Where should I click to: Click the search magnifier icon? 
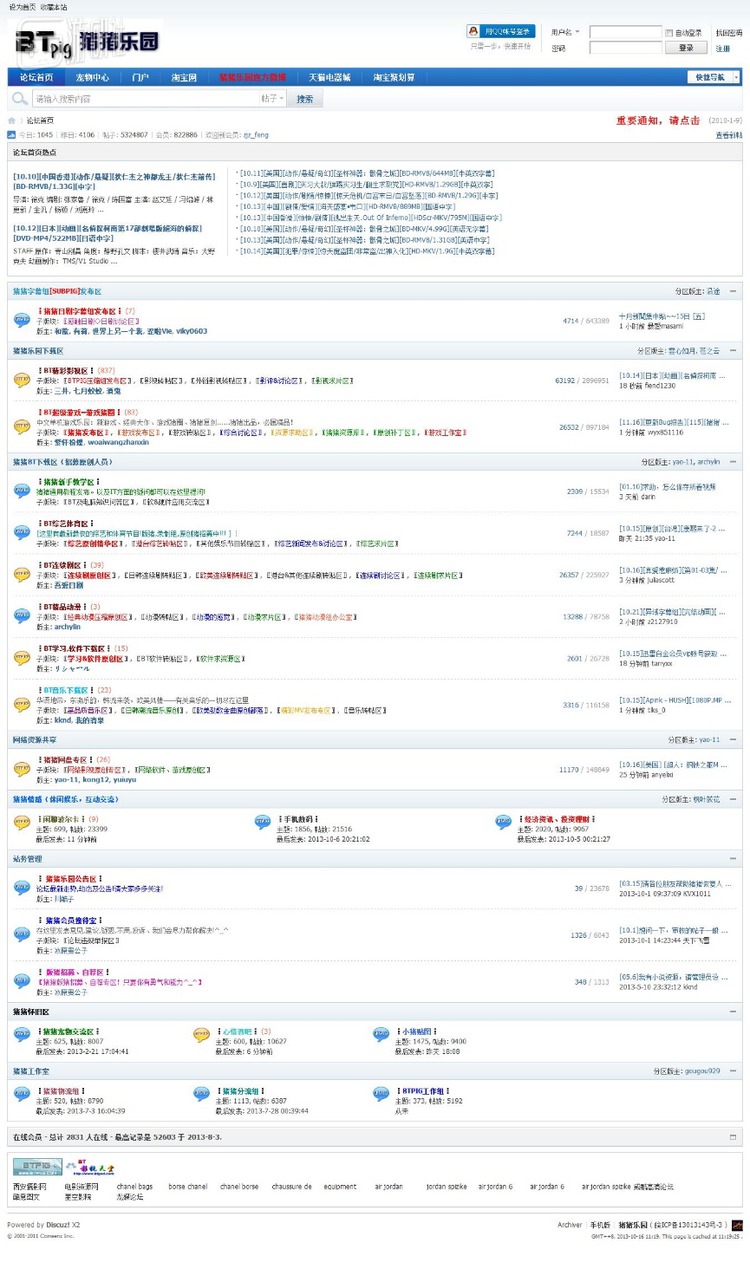coord(20,99)
